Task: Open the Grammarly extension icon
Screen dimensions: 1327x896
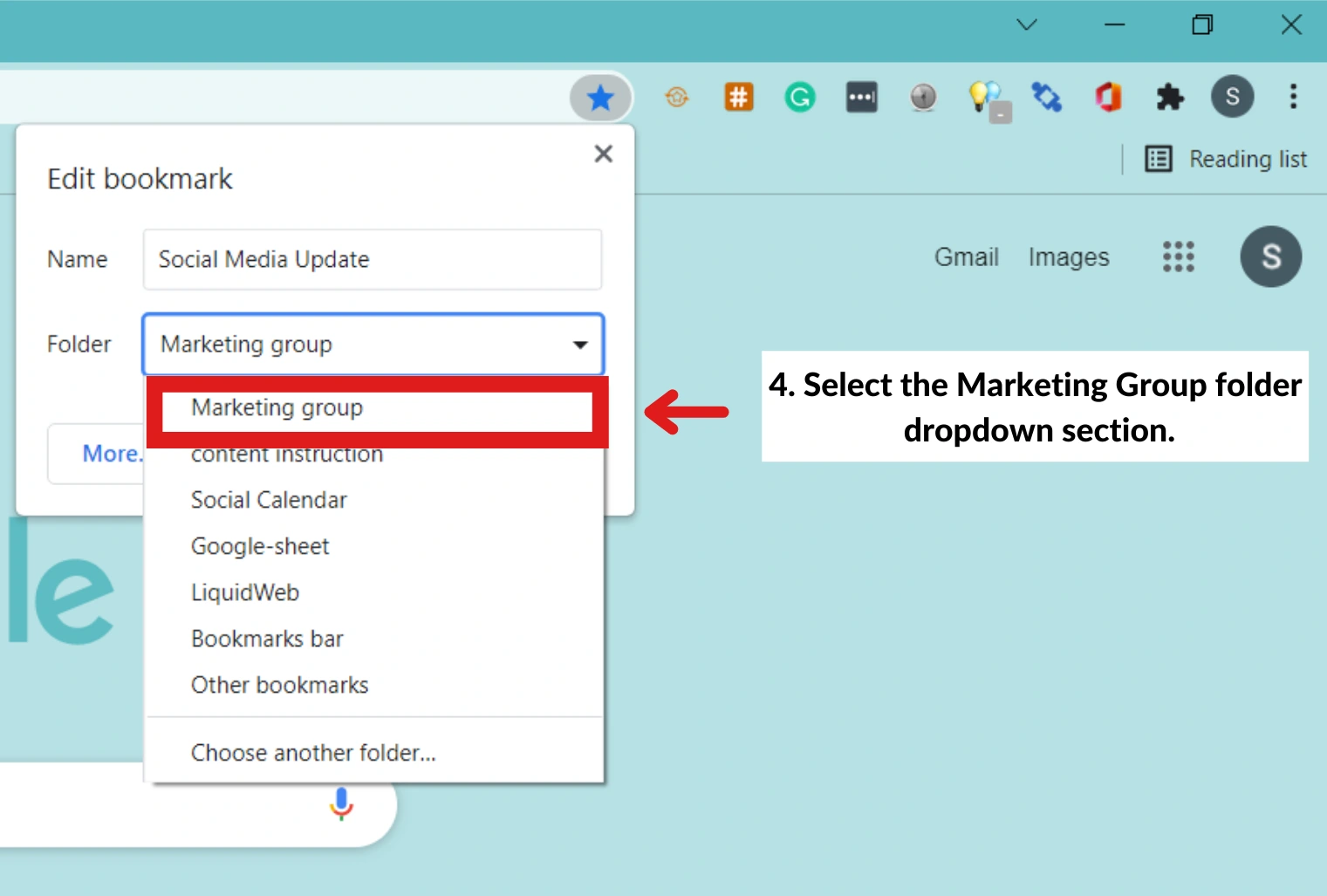Action: 799,97
